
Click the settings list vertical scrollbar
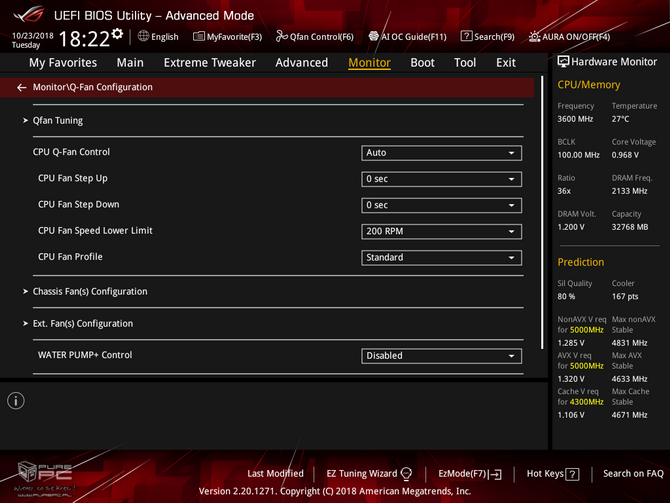coord(542,212)
